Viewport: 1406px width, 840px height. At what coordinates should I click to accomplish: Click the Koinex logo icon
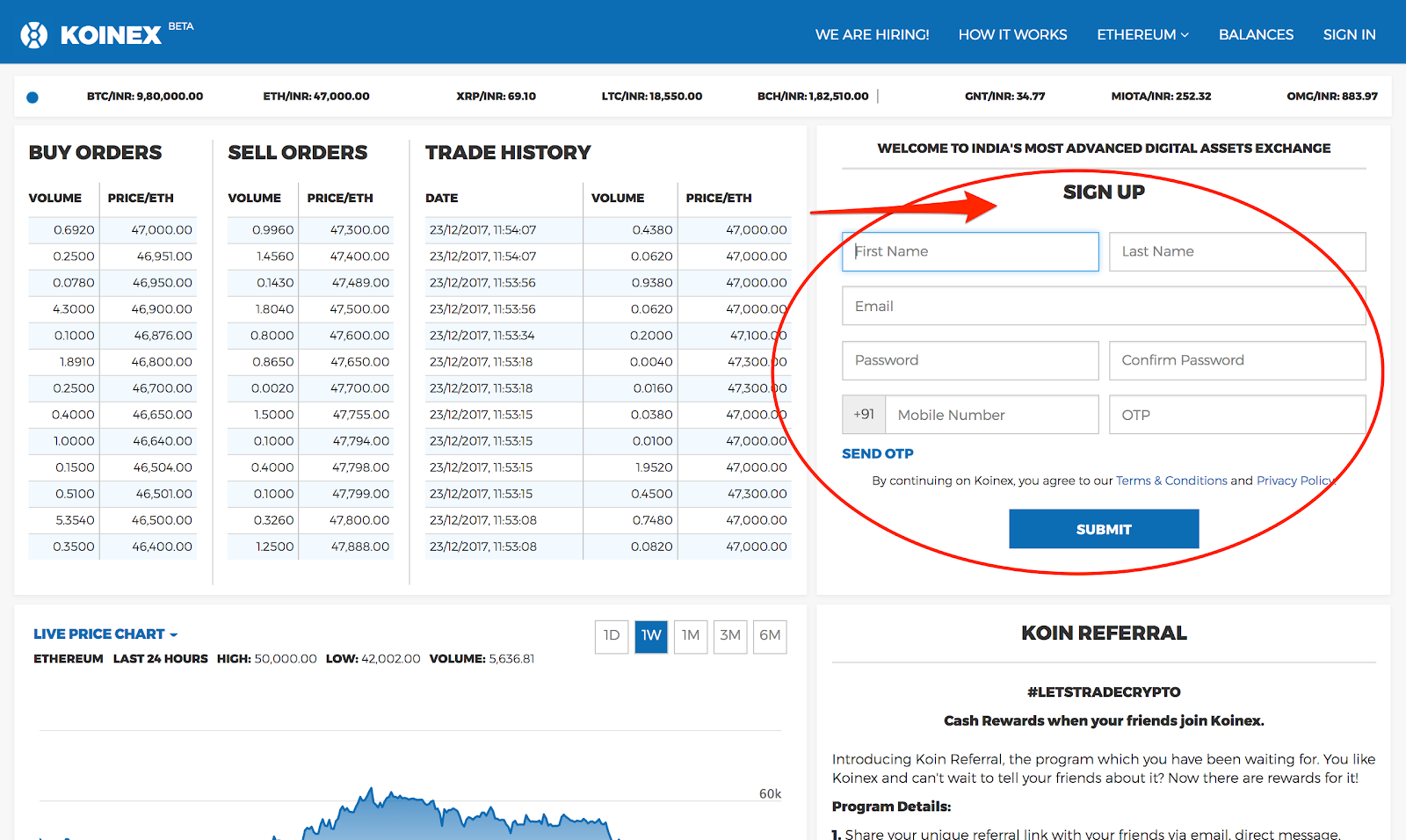coord(34,35)
